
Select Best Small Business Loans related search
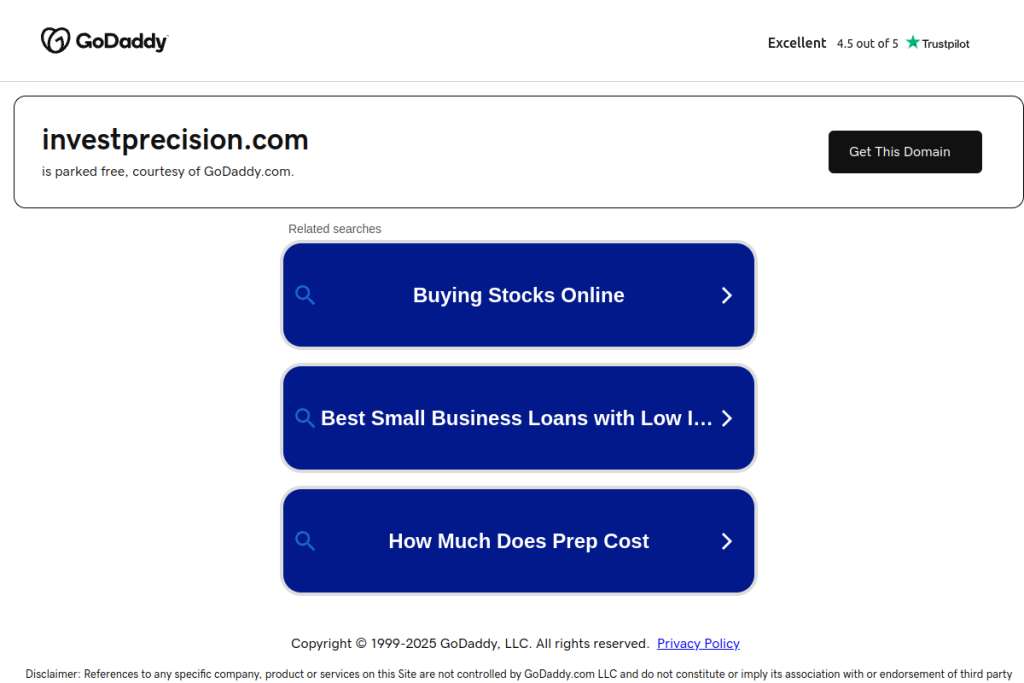[516, 418]
